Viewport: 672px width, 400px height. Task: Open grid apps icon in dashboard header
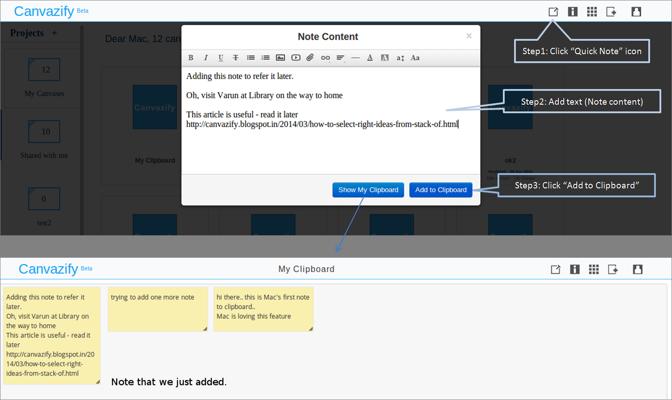tap(592, 12)
